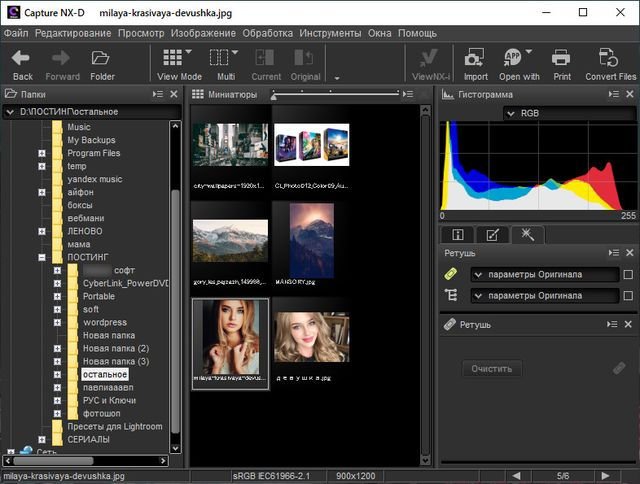Select the retouch wand tab icon
The height and width of the screenshot is (484, 640).
[x=527, y=235]
